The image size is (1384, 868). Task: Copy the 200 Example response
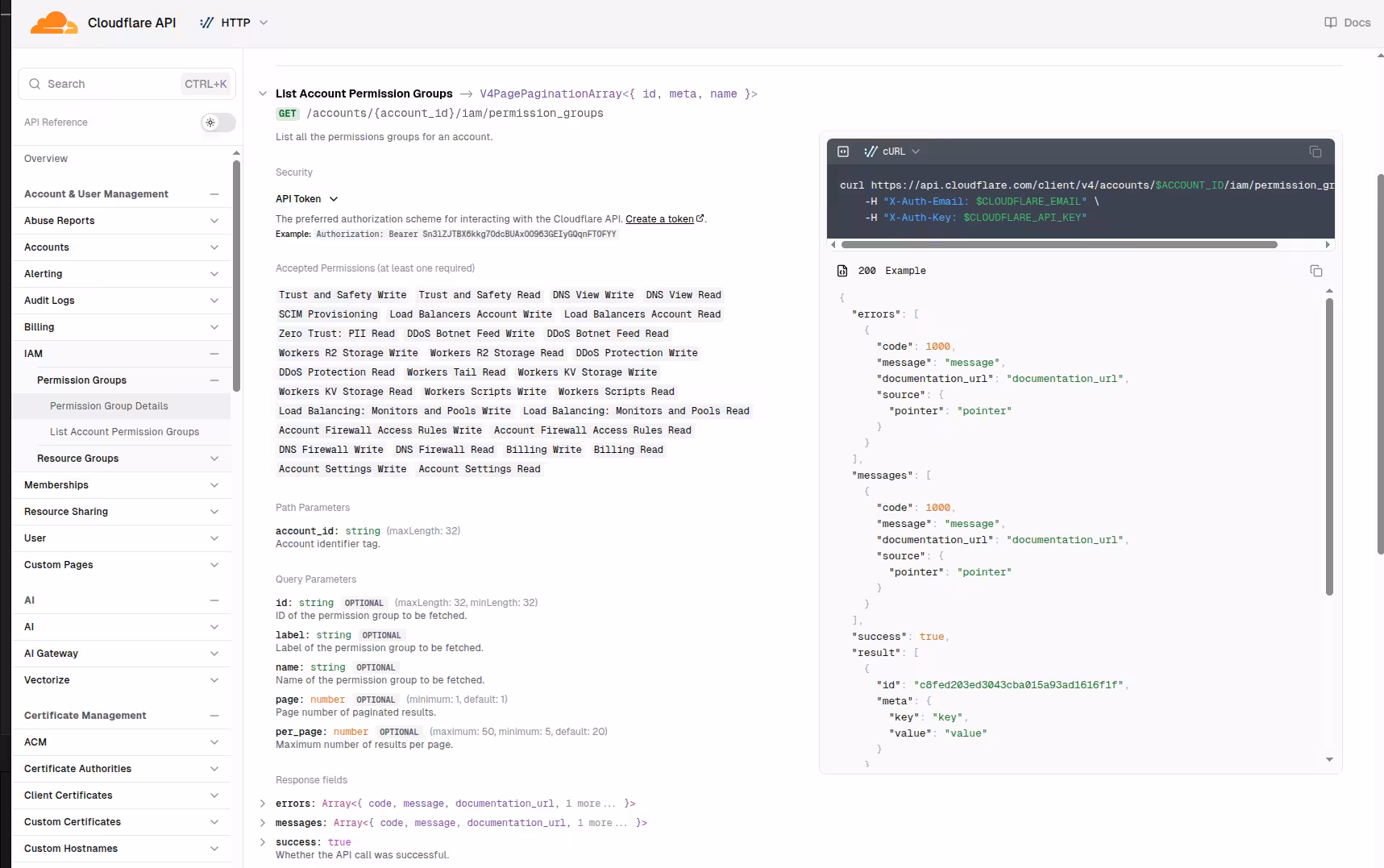(1315, 271)
